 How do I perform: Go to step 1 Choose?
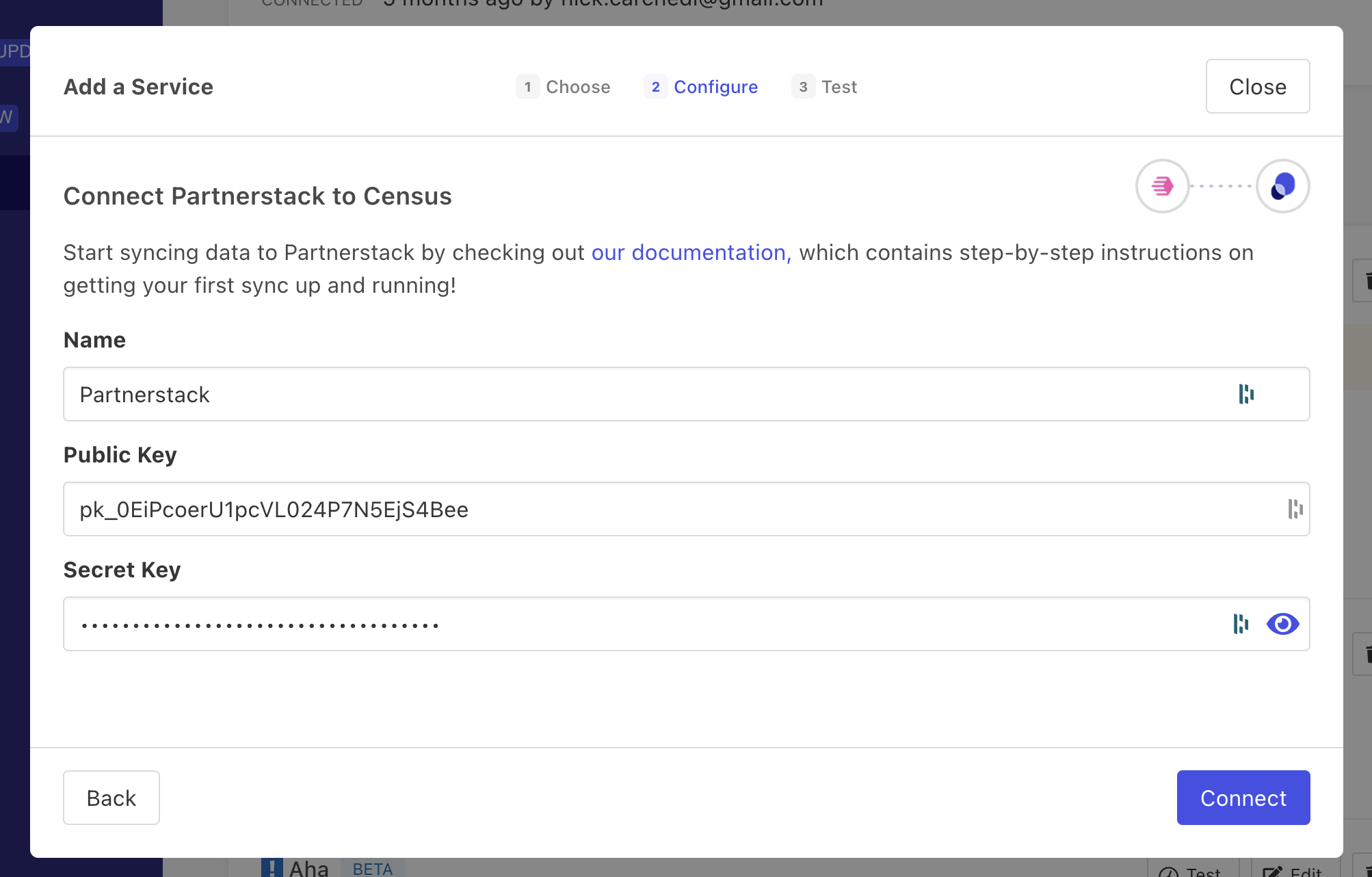[x=577, y=87]
